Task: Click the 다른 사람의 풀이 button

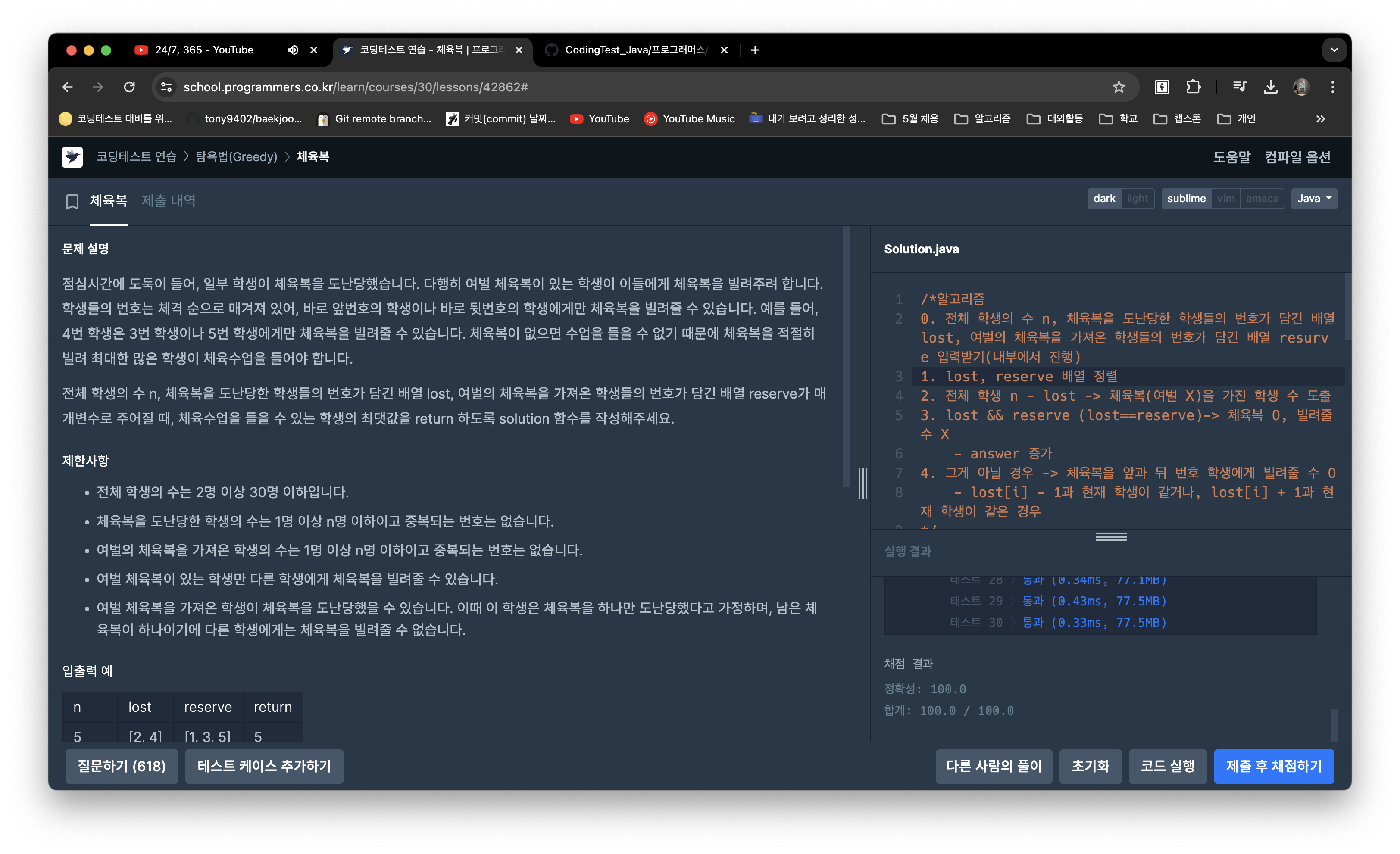Action: [994, 767]
